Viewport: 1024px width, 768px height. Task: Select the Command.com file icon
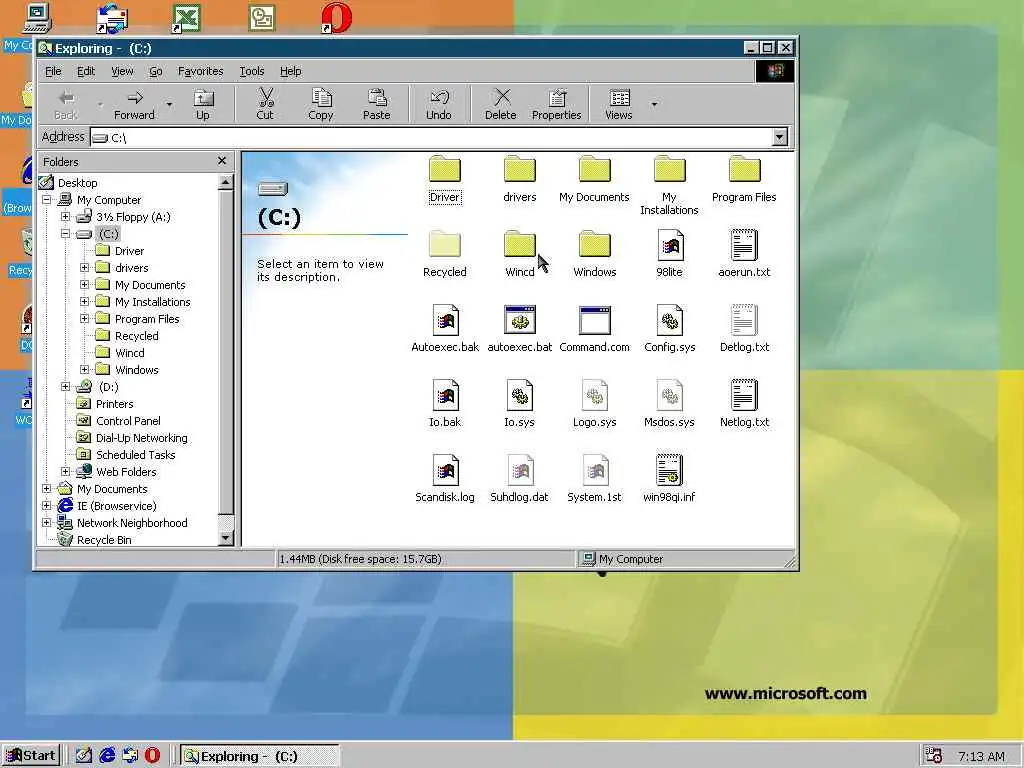594,320
